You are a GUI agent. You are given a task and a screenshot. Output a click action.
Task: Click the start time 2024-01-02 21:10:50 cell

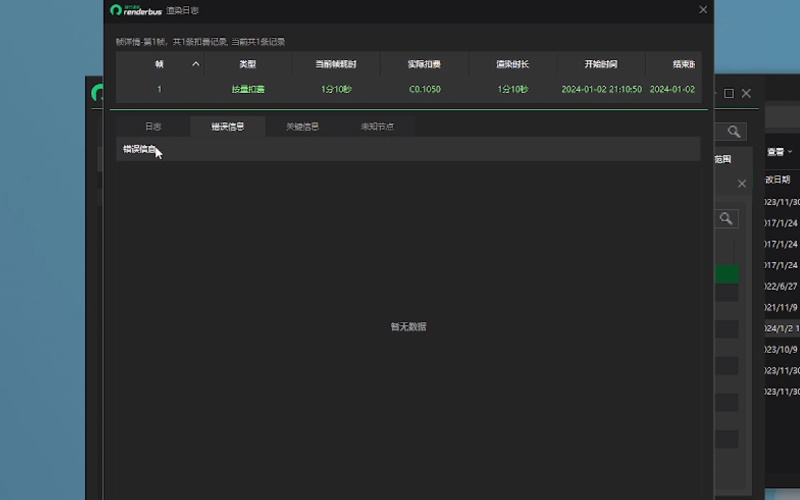click(602, 89)
